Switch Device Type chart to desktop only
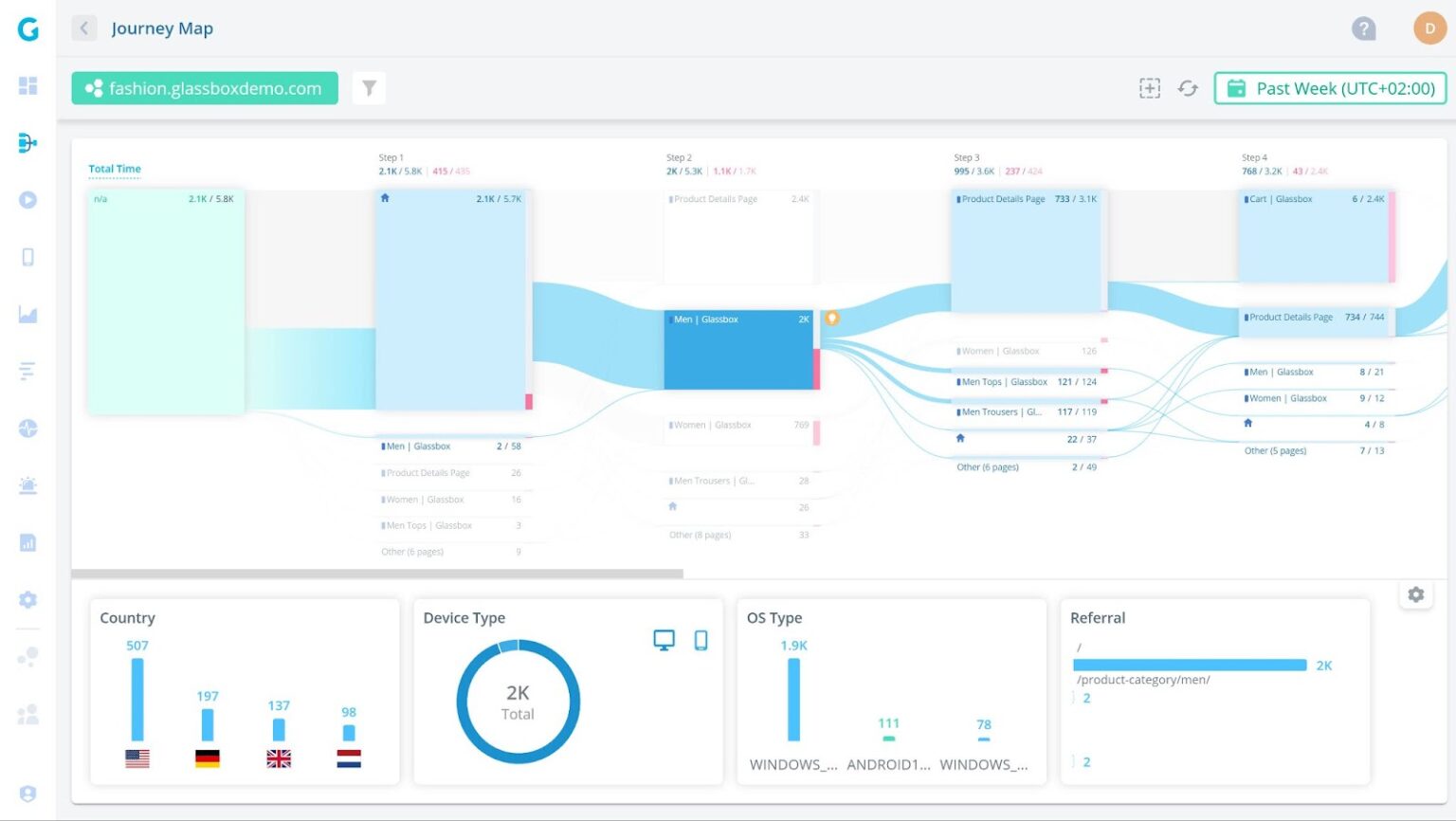 (x=664, y=640)
